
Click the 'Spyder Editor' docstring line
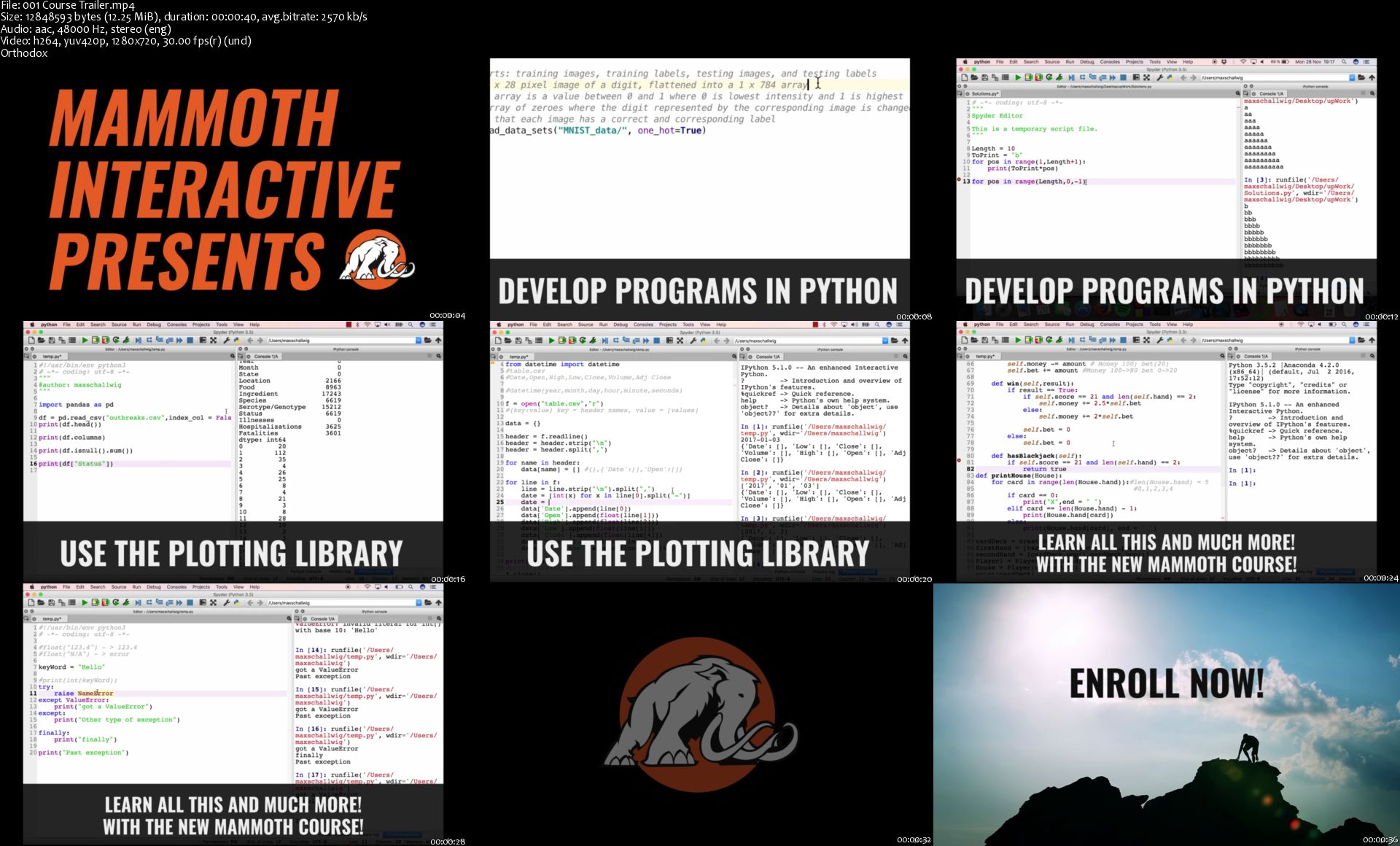coord(997,115)
